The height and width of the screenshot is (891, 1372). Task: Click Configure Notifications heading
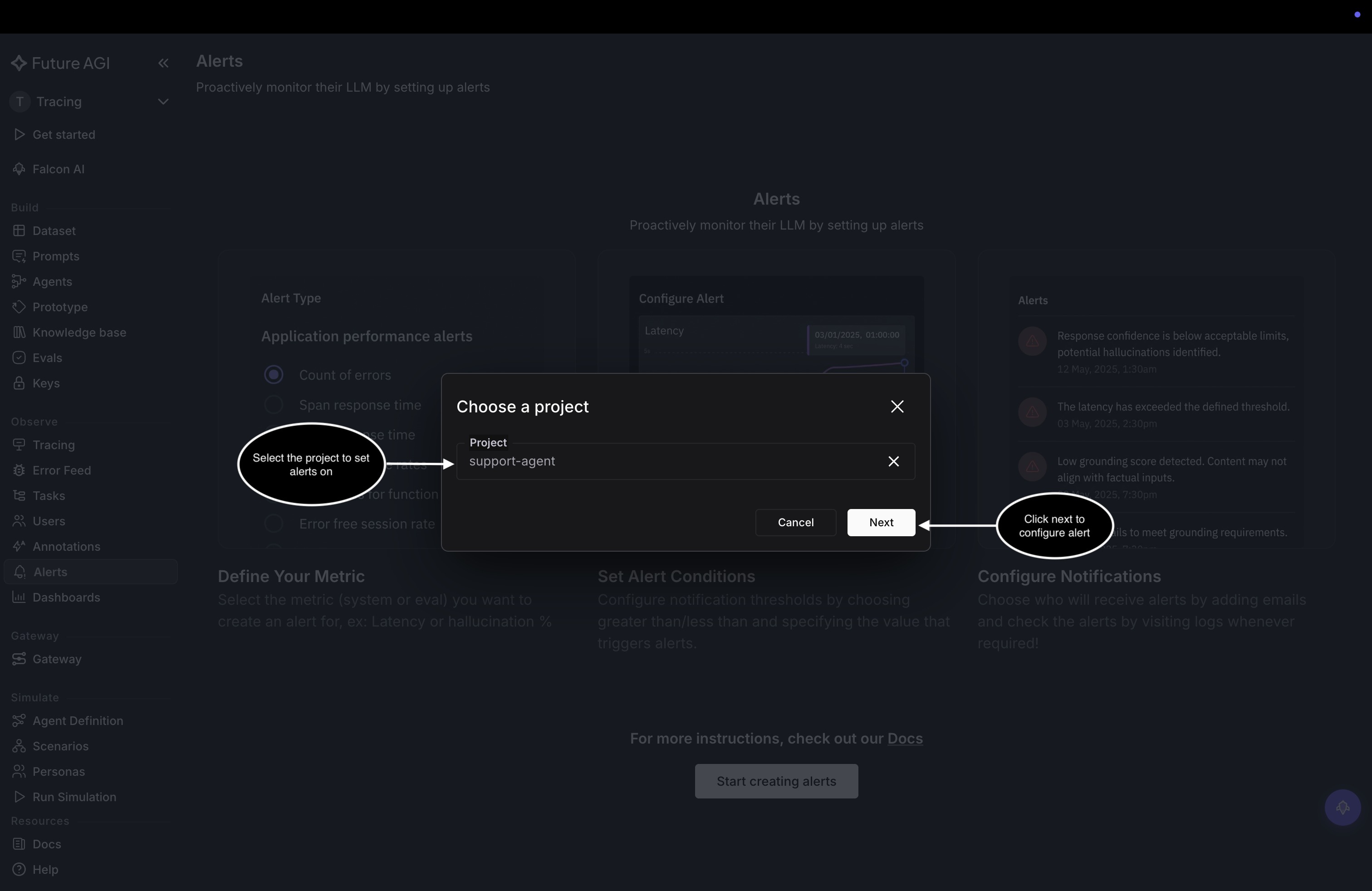pos(1069,576)
